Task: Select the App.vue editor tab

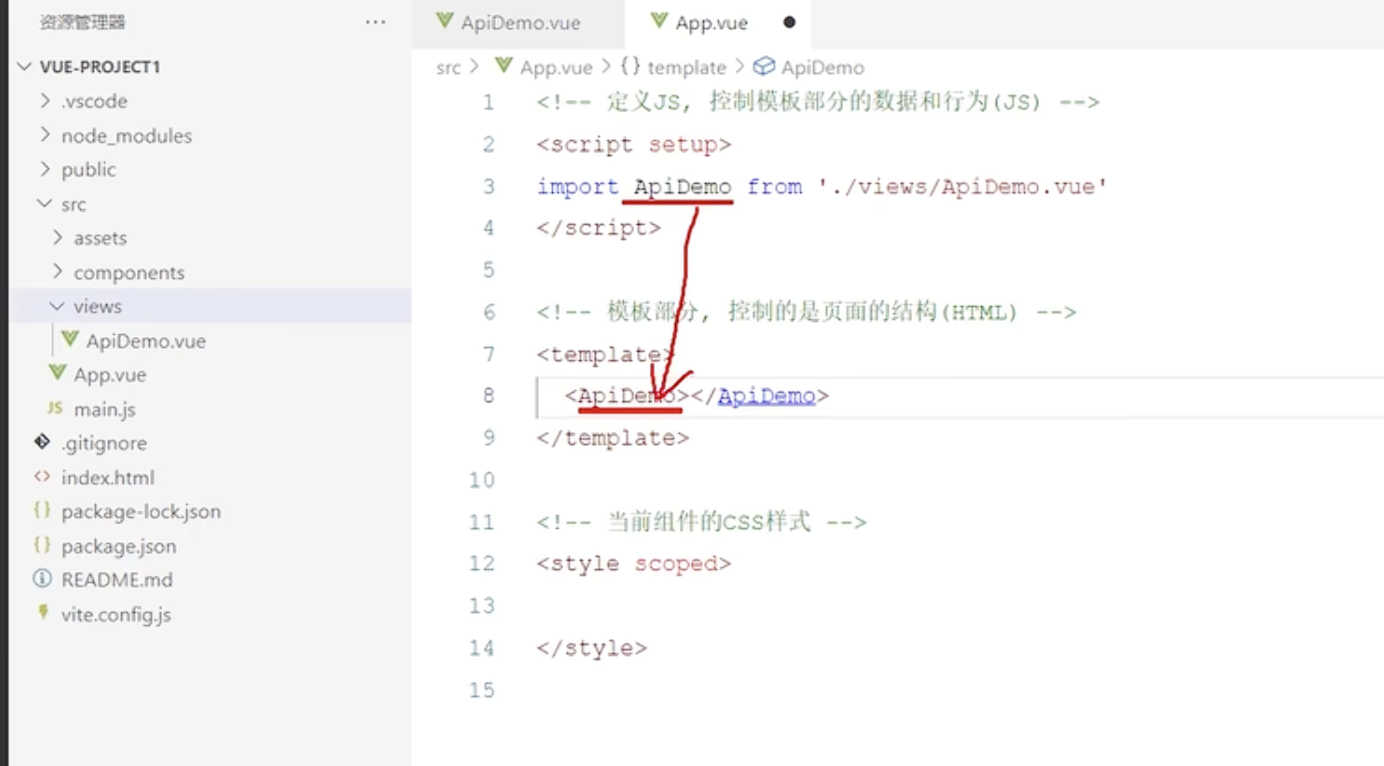Action: coord(710,23)
